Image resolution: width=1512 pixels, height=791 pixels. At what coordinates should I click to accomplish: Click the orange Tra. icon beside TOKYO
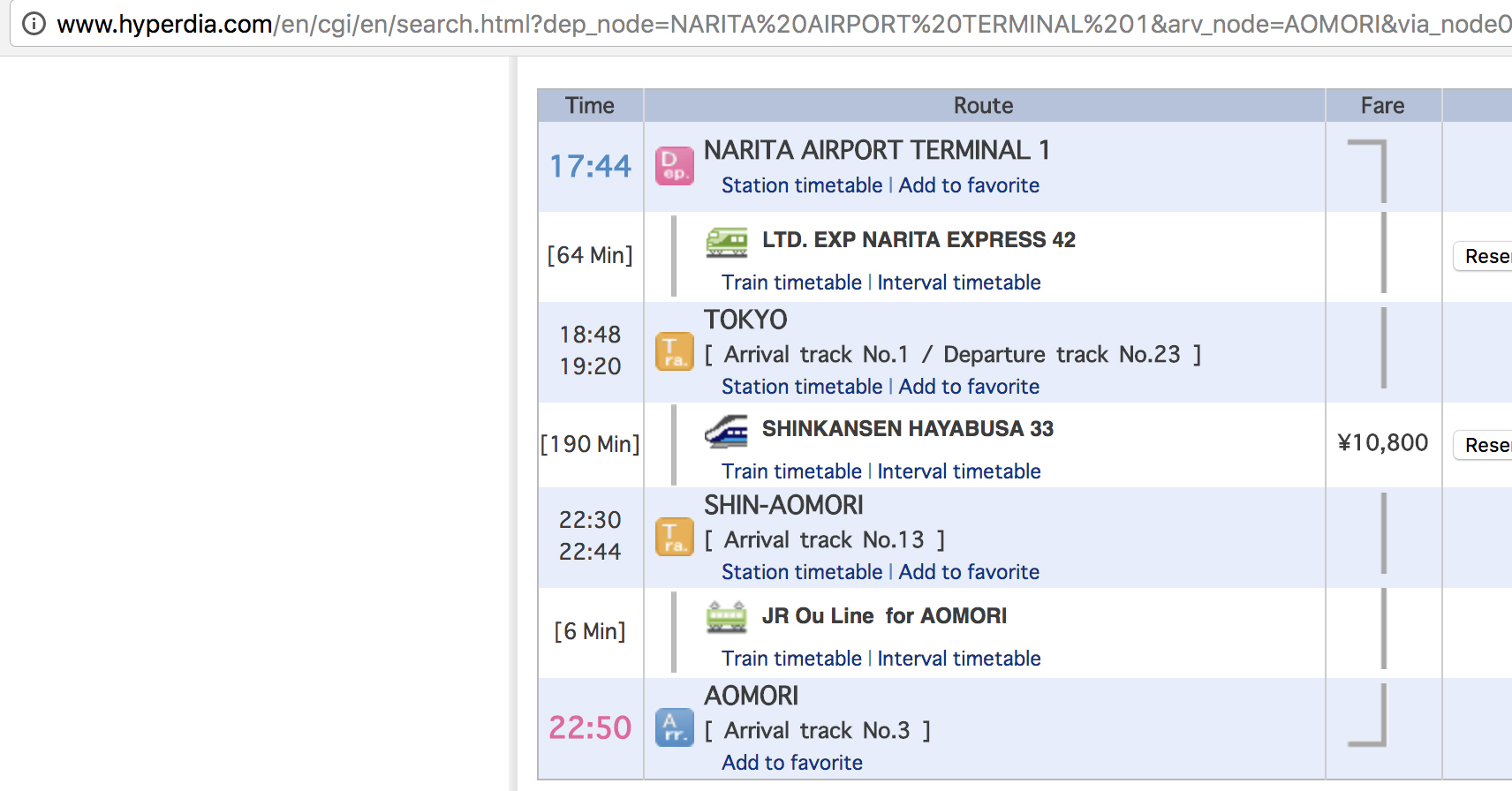pyautogui.click(x=674, y=351)
